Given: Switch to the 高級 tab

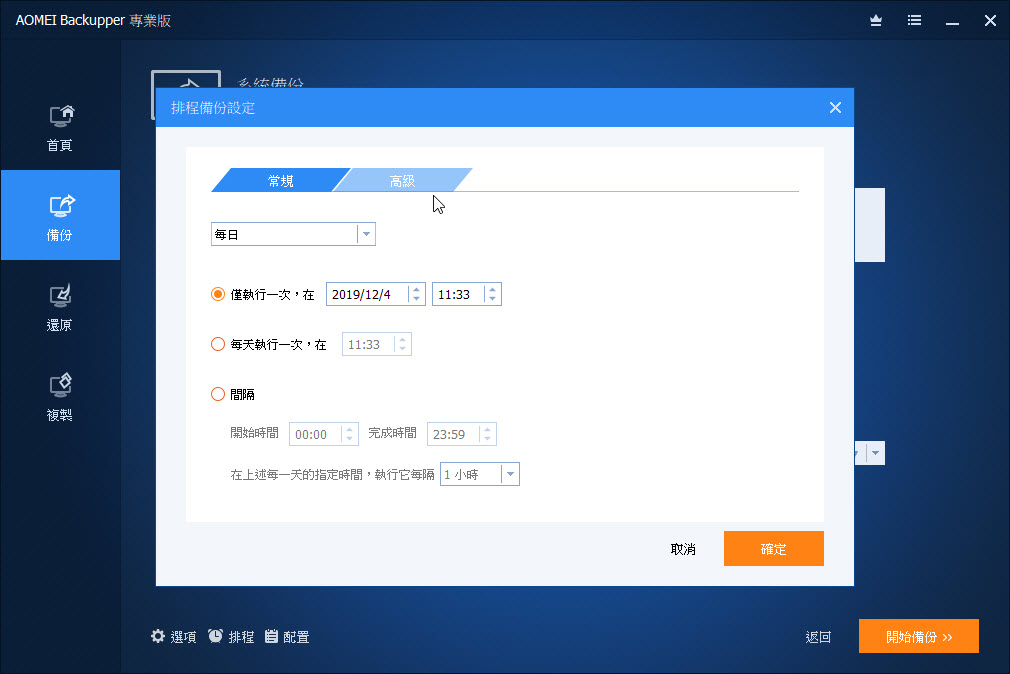Looking at the screenshot, I should pyautogui.click(x=403, y=180).
